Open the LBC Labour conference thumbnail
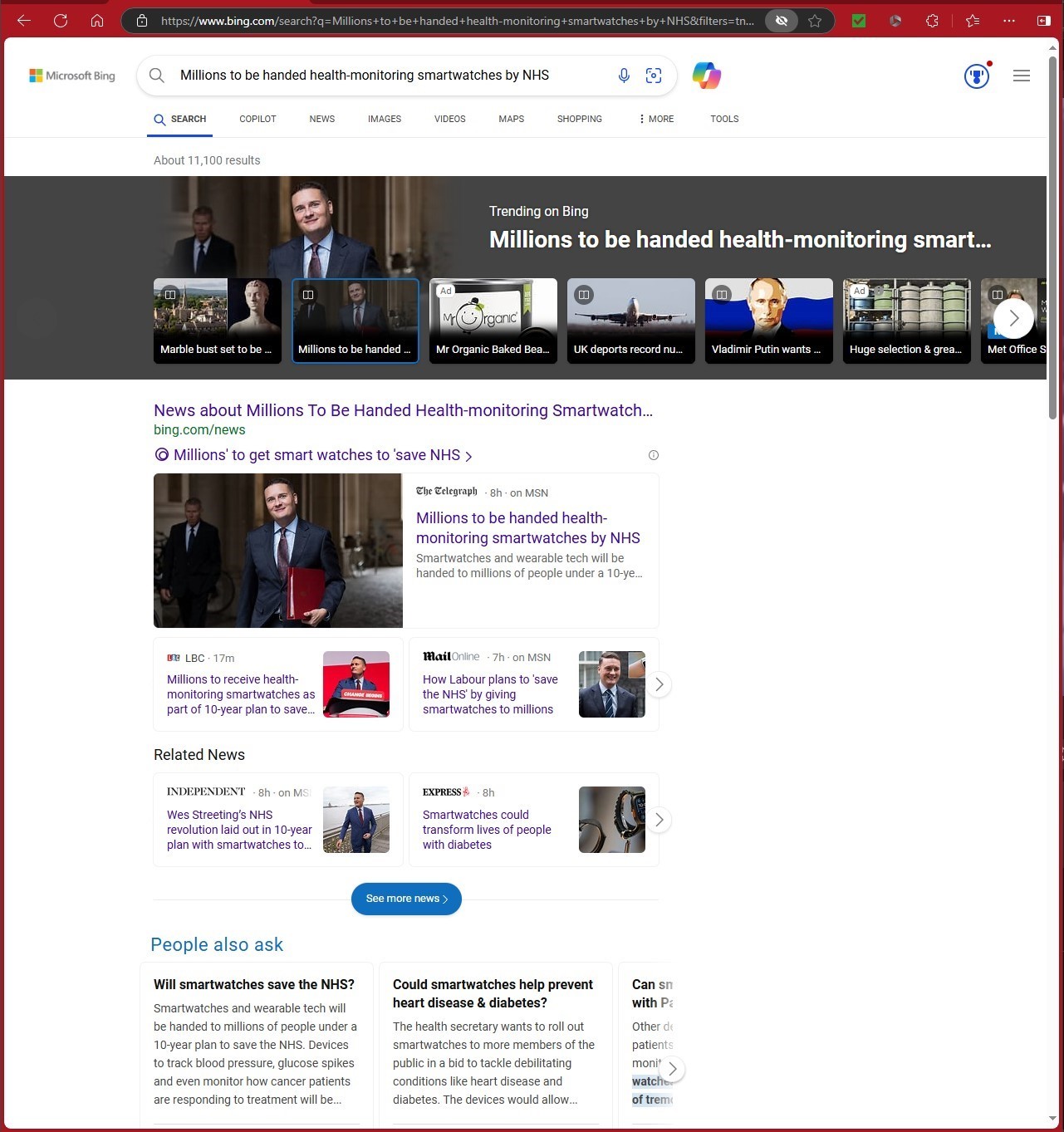 pyautogui.click(x=356, y=684)
